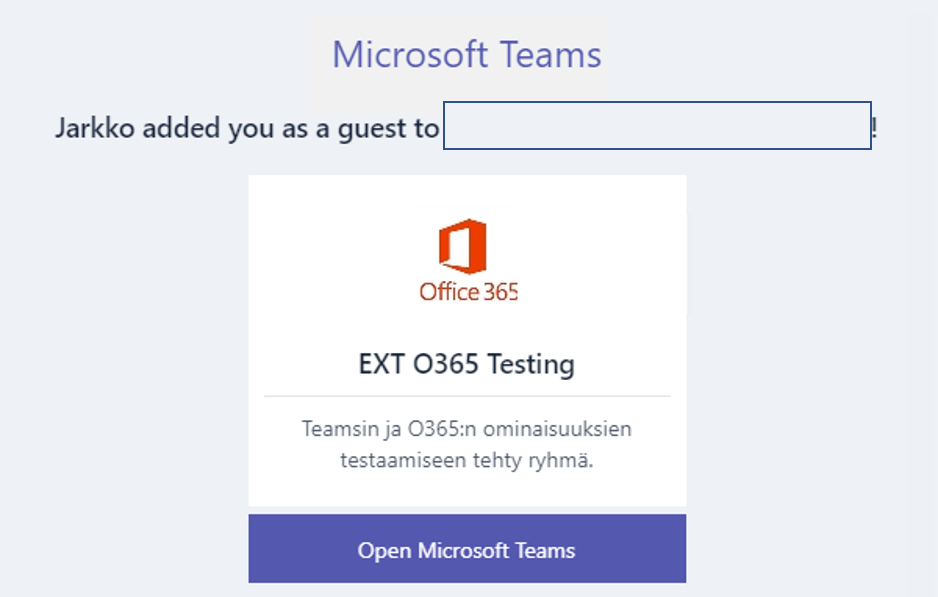Click the blank outlined box after "guest to"
Screen dimensions: 938x597
(657, 126)
